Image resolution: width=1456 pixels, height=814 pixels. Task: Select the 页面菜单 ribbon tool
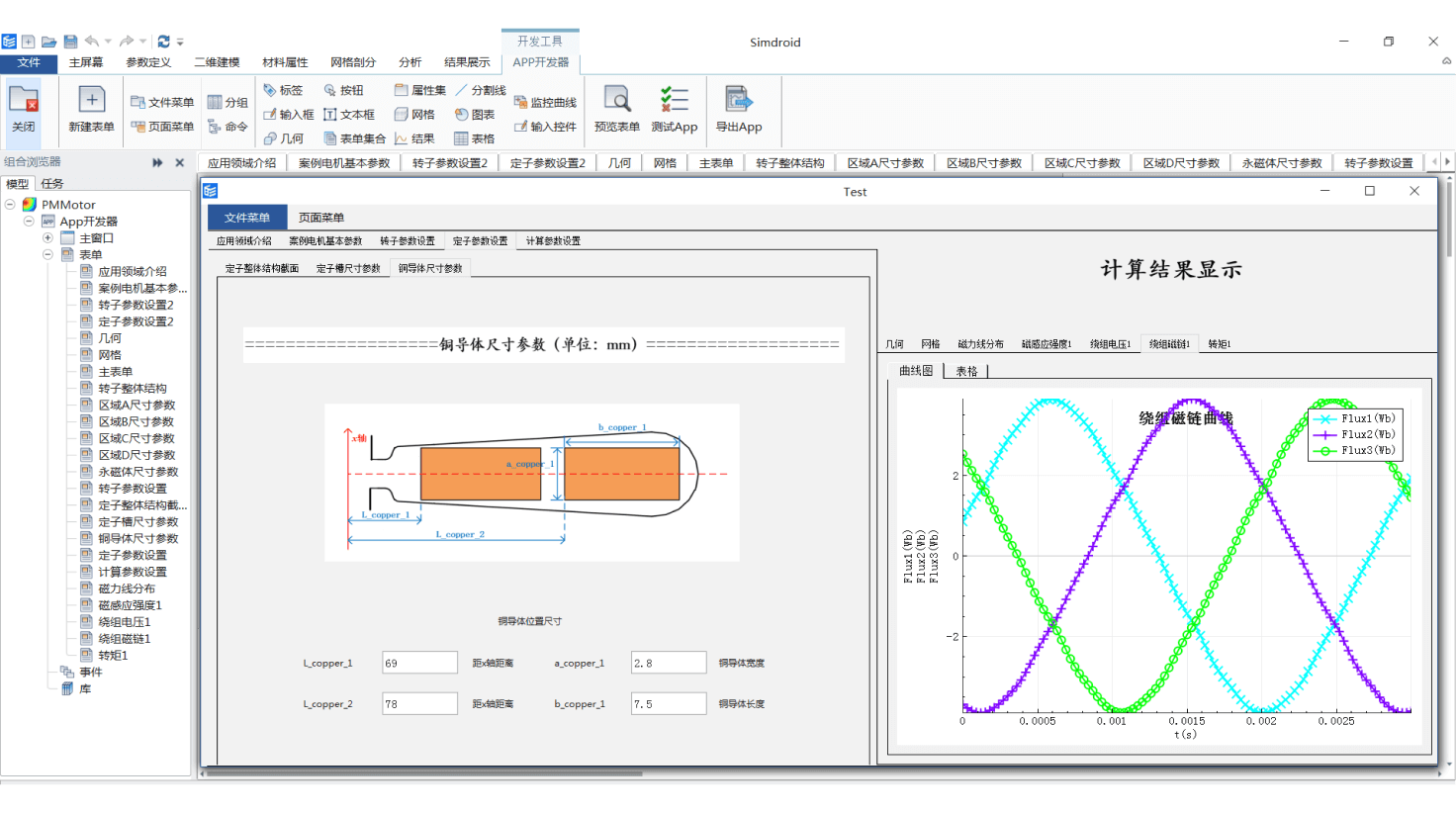pyautogui.click(x=162, y=127)
